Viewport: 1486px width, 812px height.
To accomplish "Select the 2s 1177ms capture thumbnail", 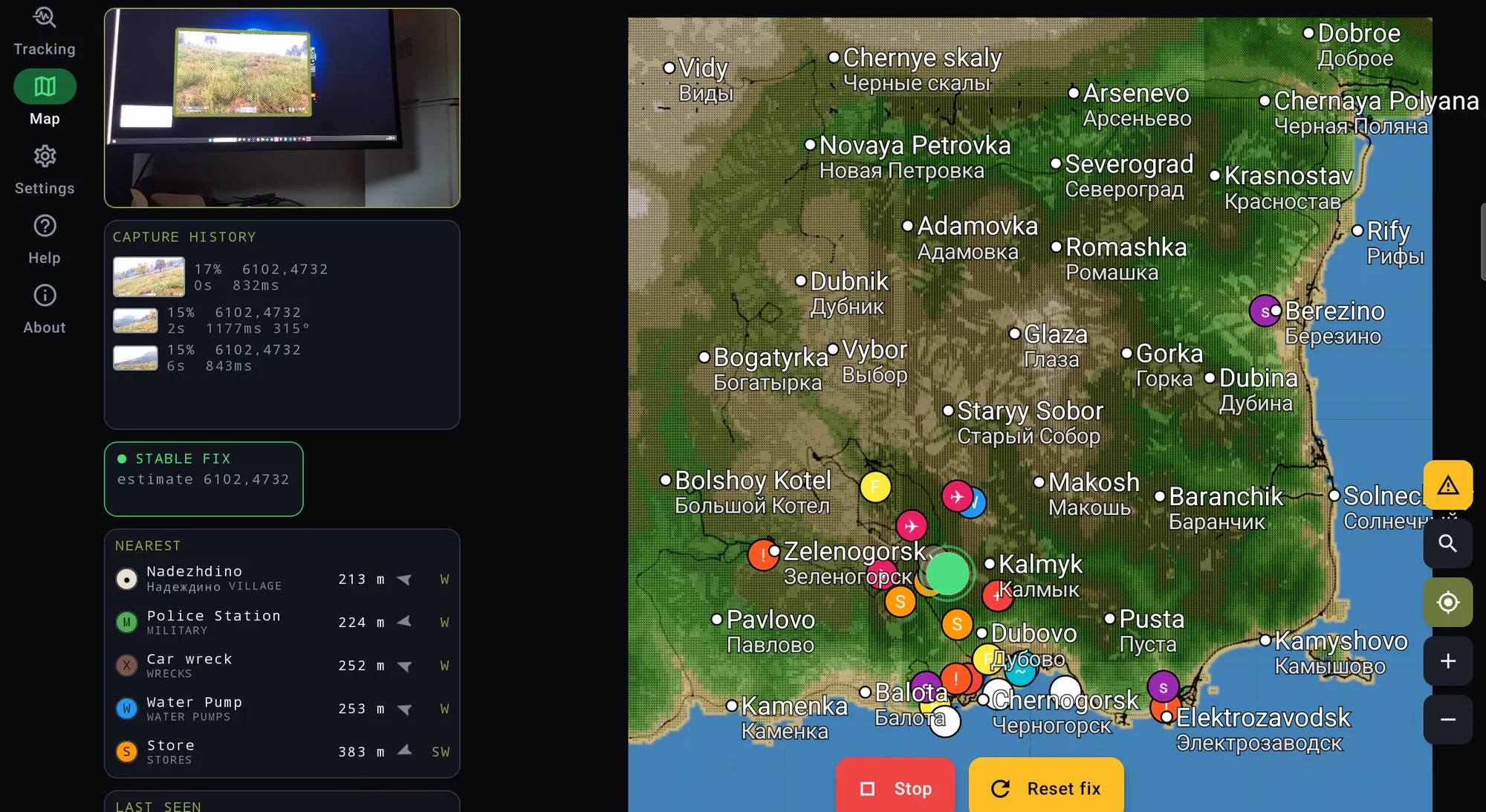I will 135,320.
